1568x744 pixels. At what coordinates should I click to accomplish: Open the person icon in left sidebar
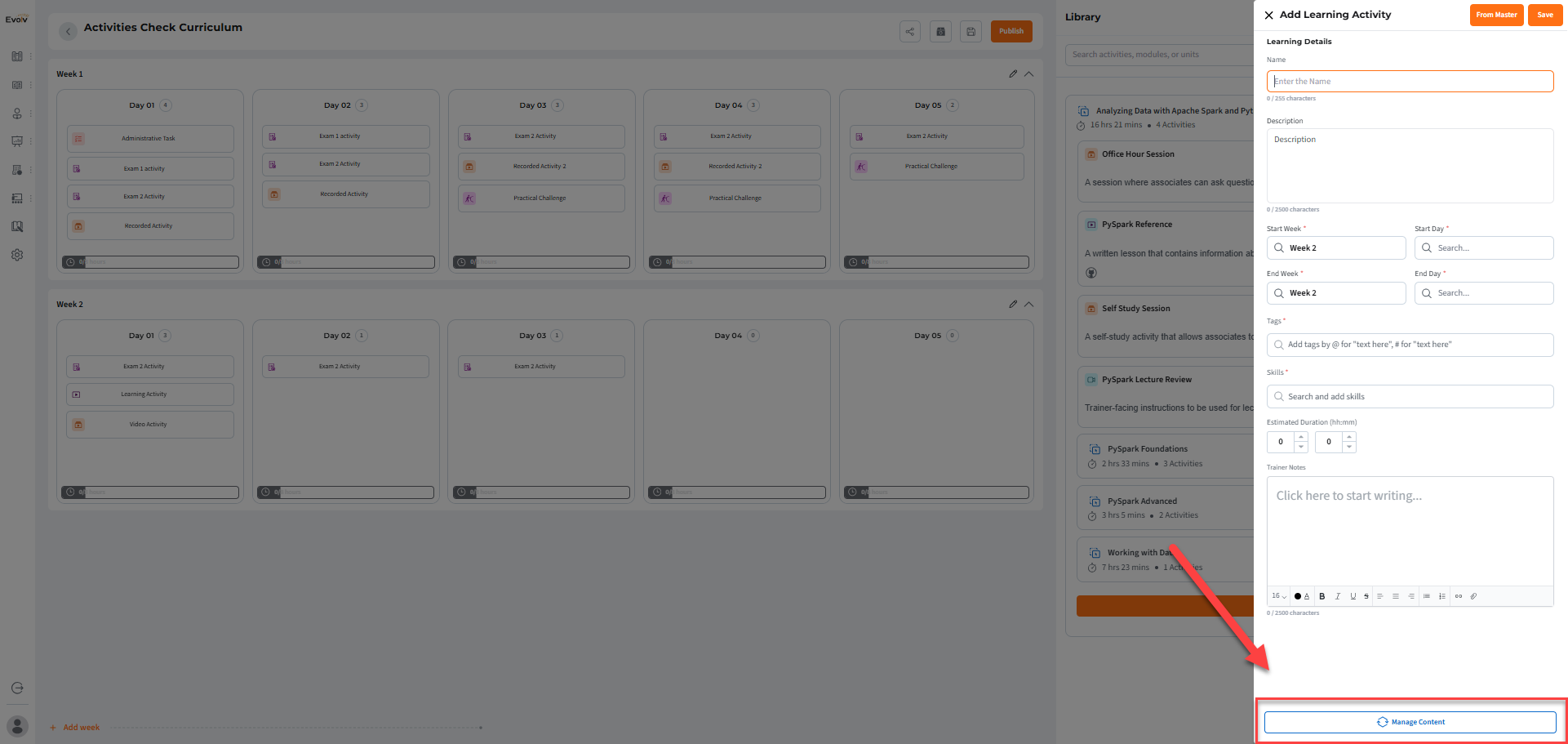[x=17, y=114]
